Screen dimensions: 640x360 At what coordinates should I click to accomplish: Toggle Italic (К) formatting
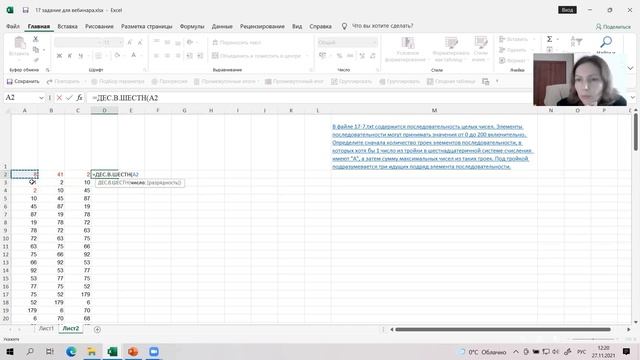click(x=70, y=56)
